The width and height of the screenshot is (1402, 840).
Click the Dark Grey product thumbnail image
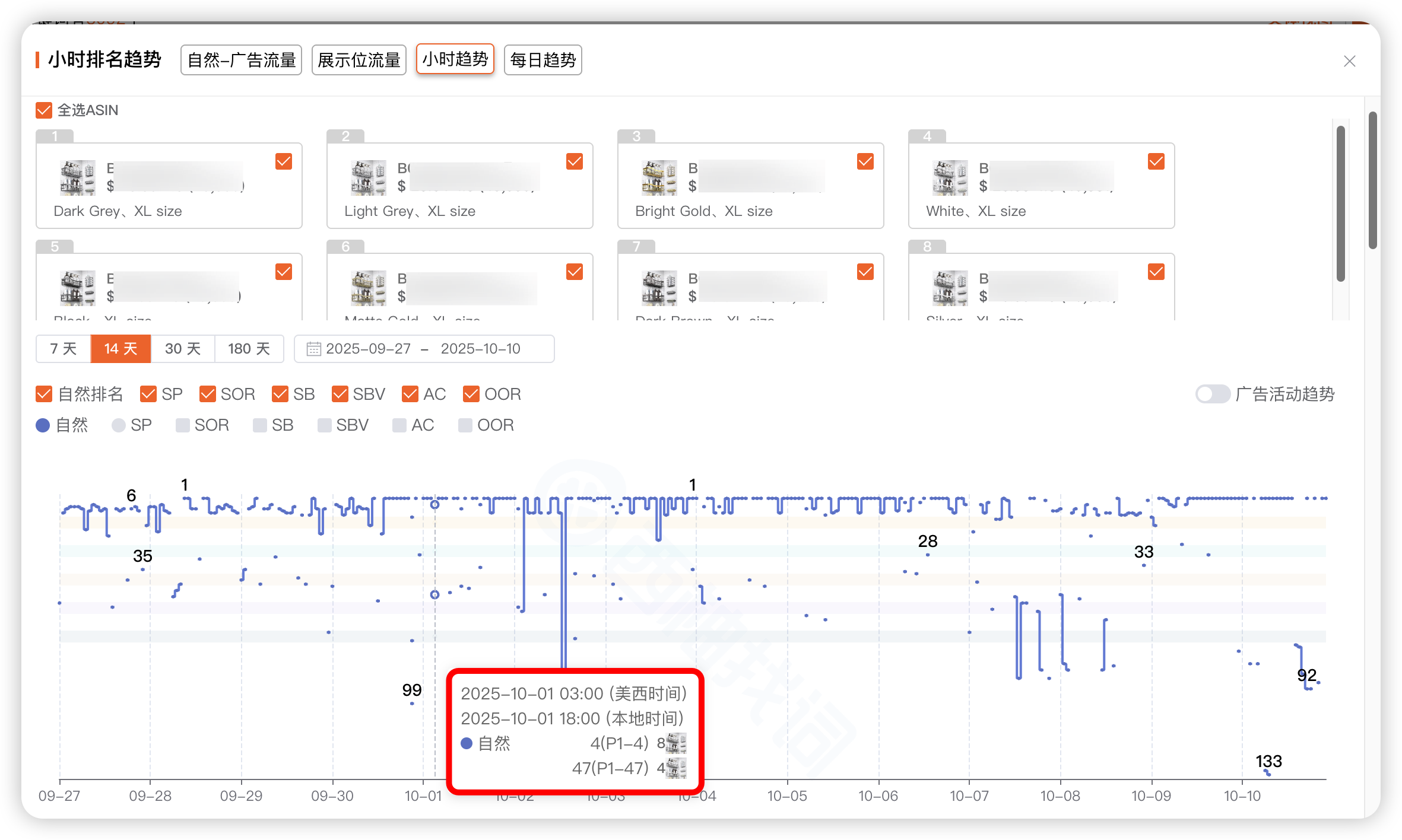click(77, 177)
